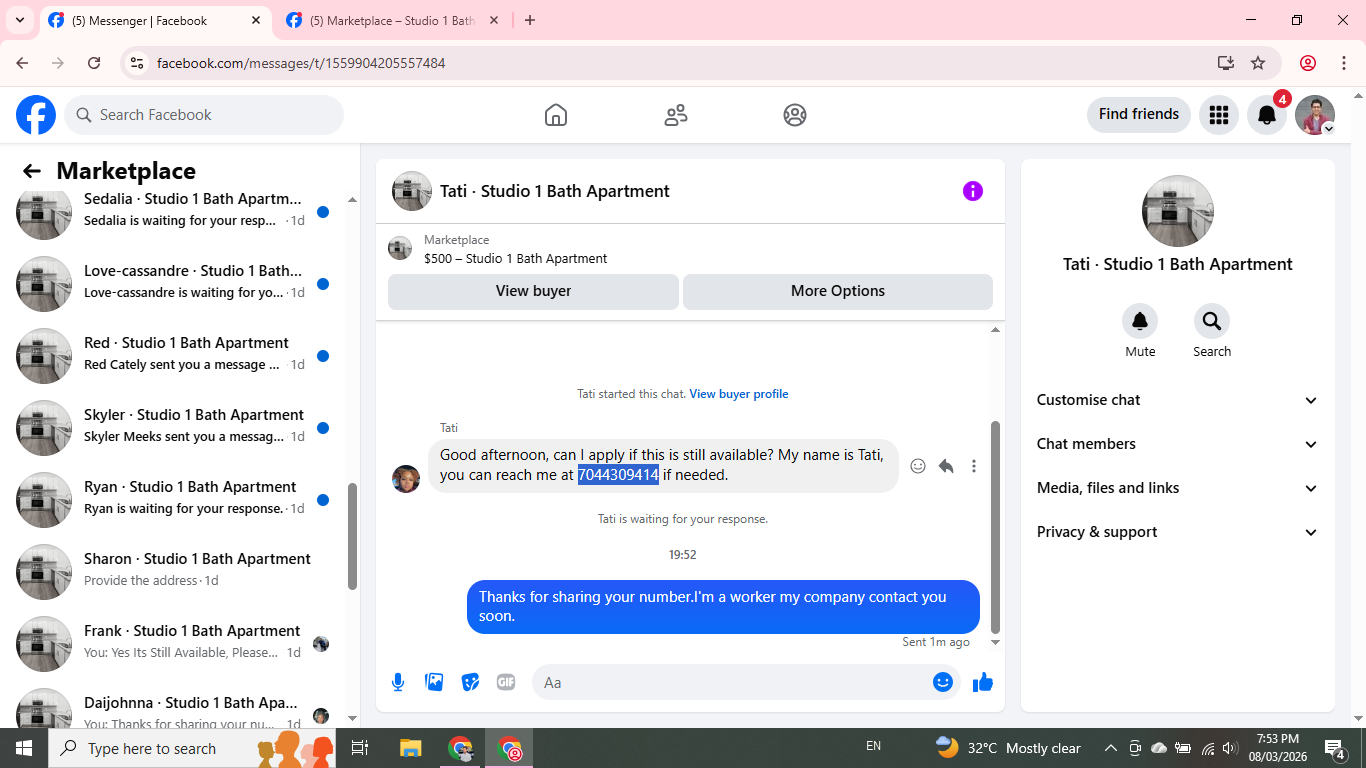Click the Aa message input field
Viewport: 1366px width, 768px height.
[x=746, y=682]
